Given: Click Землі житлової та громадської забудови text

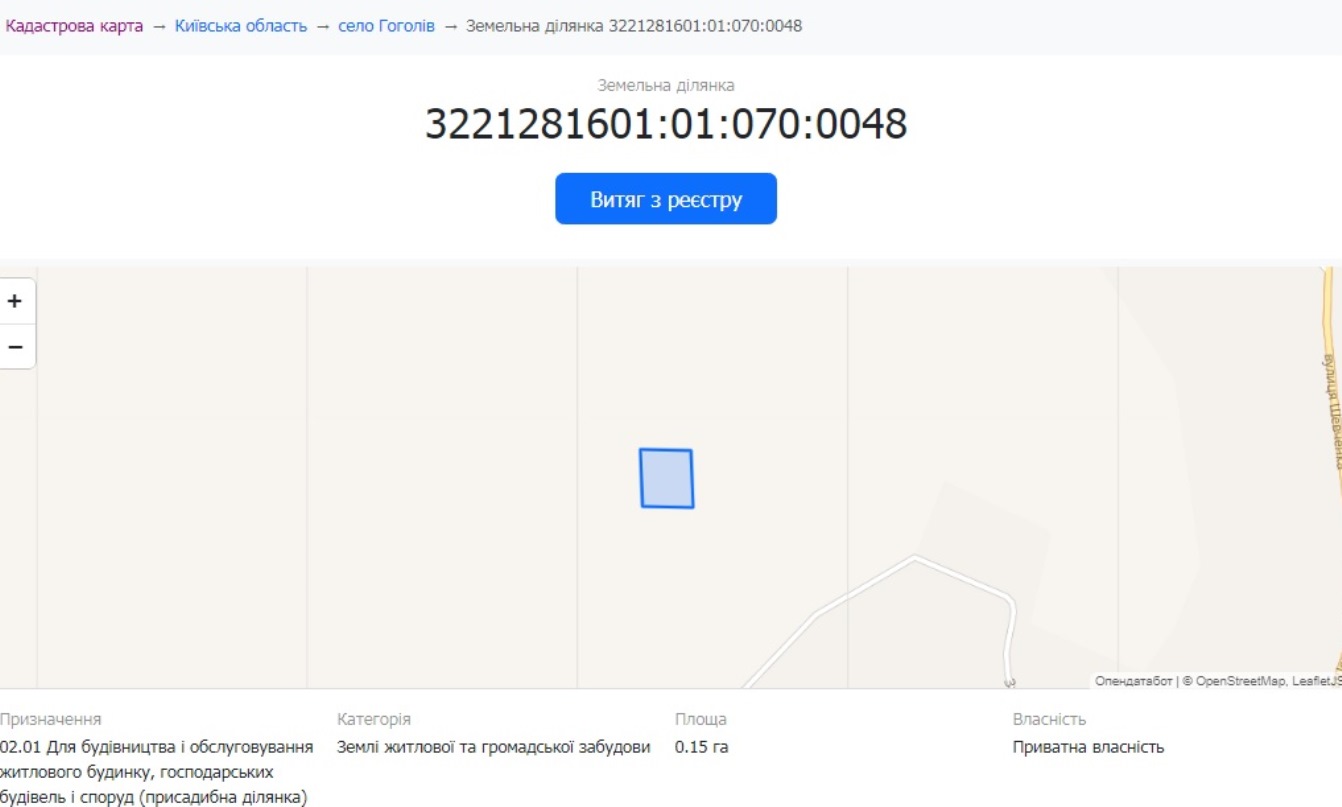Looking at the screenshot, I should [x=493, y=747].
